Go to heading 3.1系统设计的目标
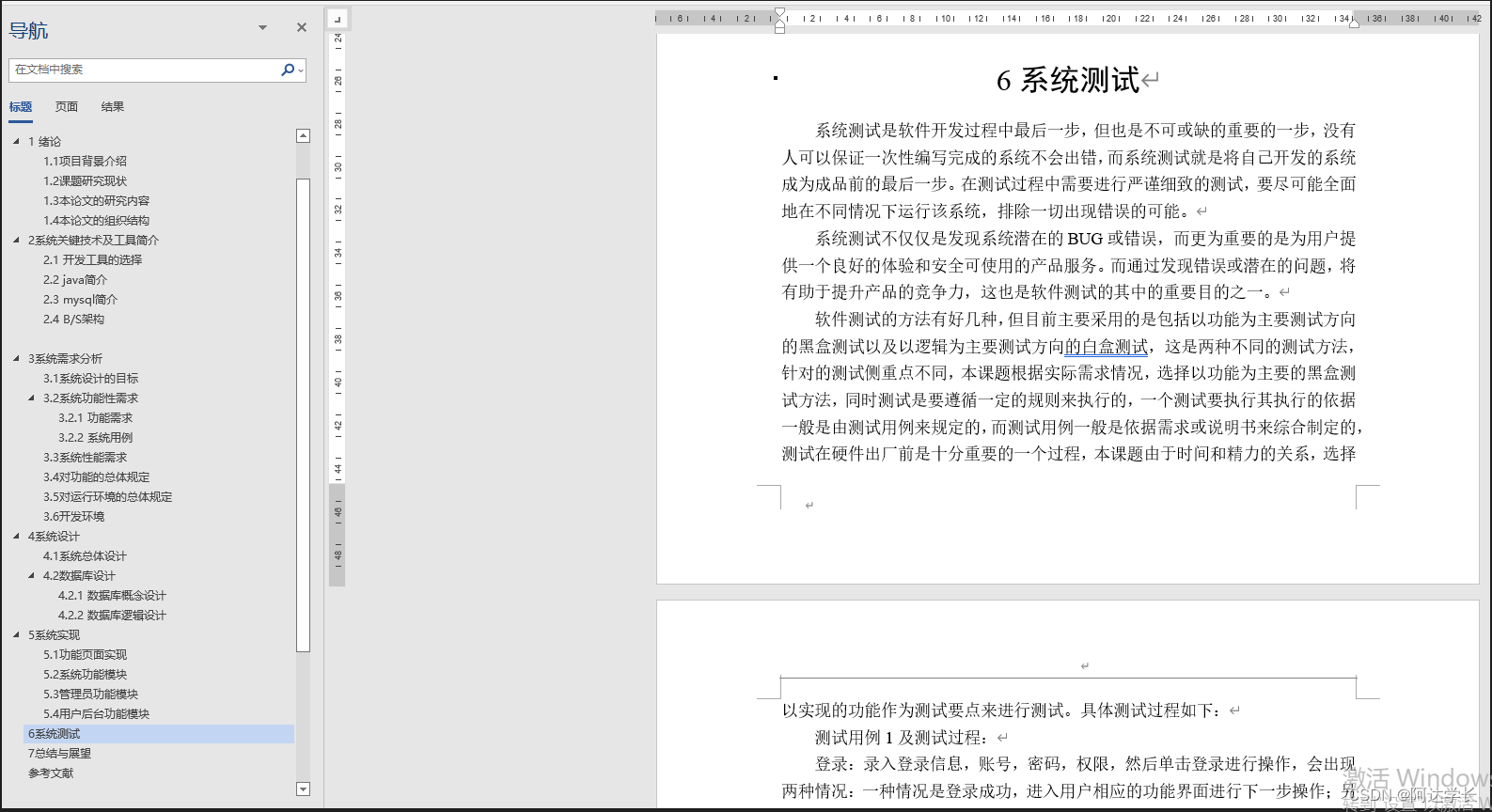Viewport: 1492px width, 812px height. click(x=90, y=379)
